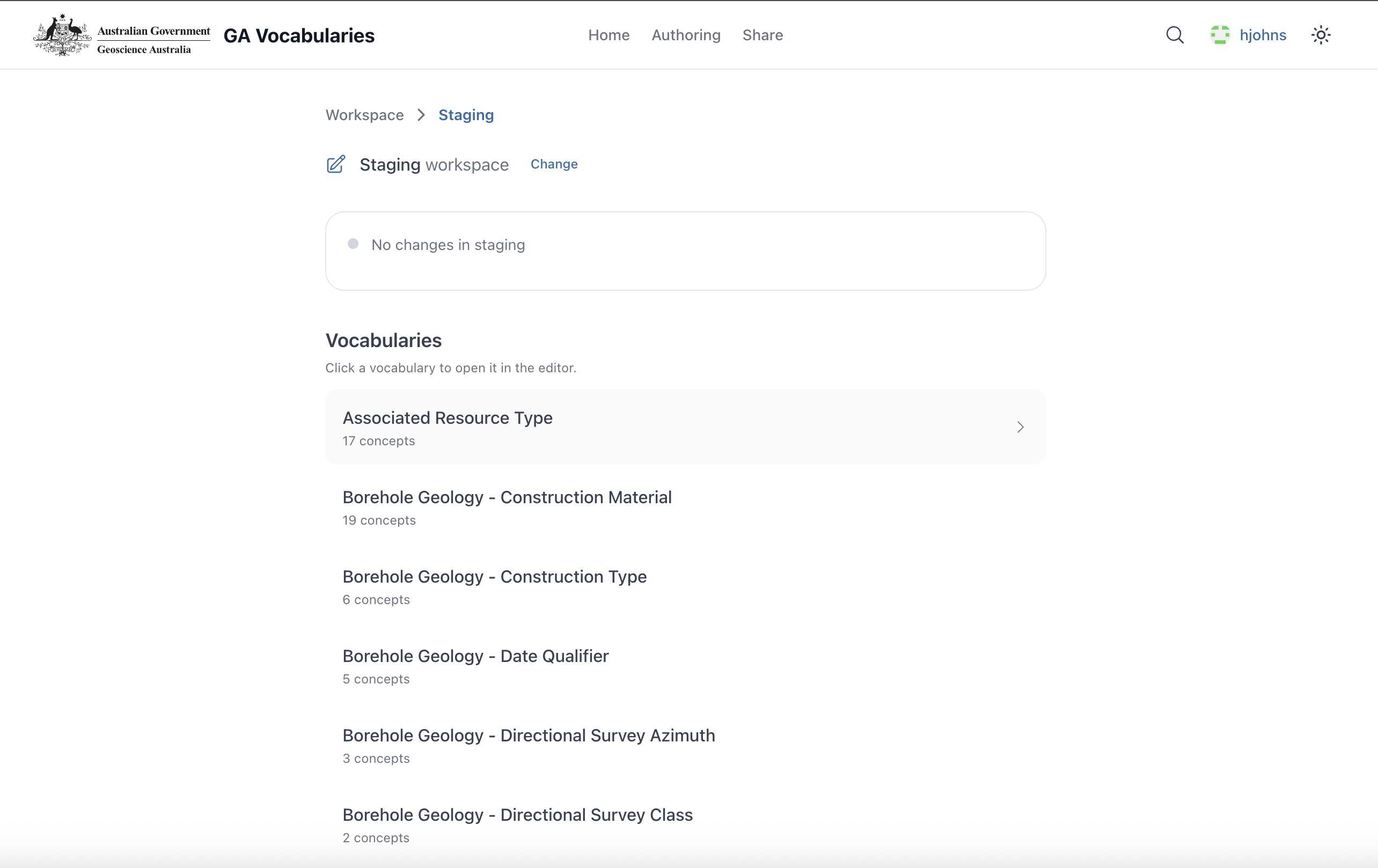Open the Share navigation item
The image size is (1378, 868).
coord(763,35)
